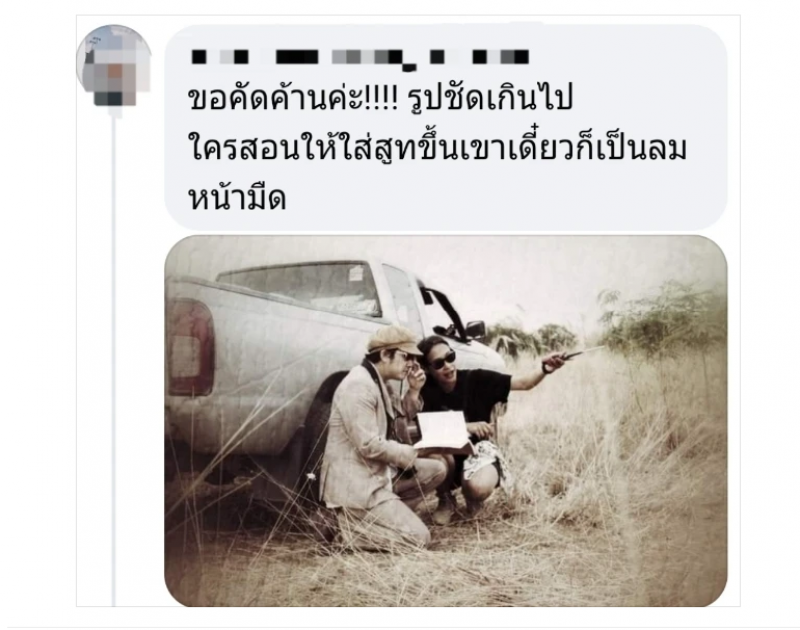
Task: Open the attached sepia photo in comment
Action: (x=445, y=421)
